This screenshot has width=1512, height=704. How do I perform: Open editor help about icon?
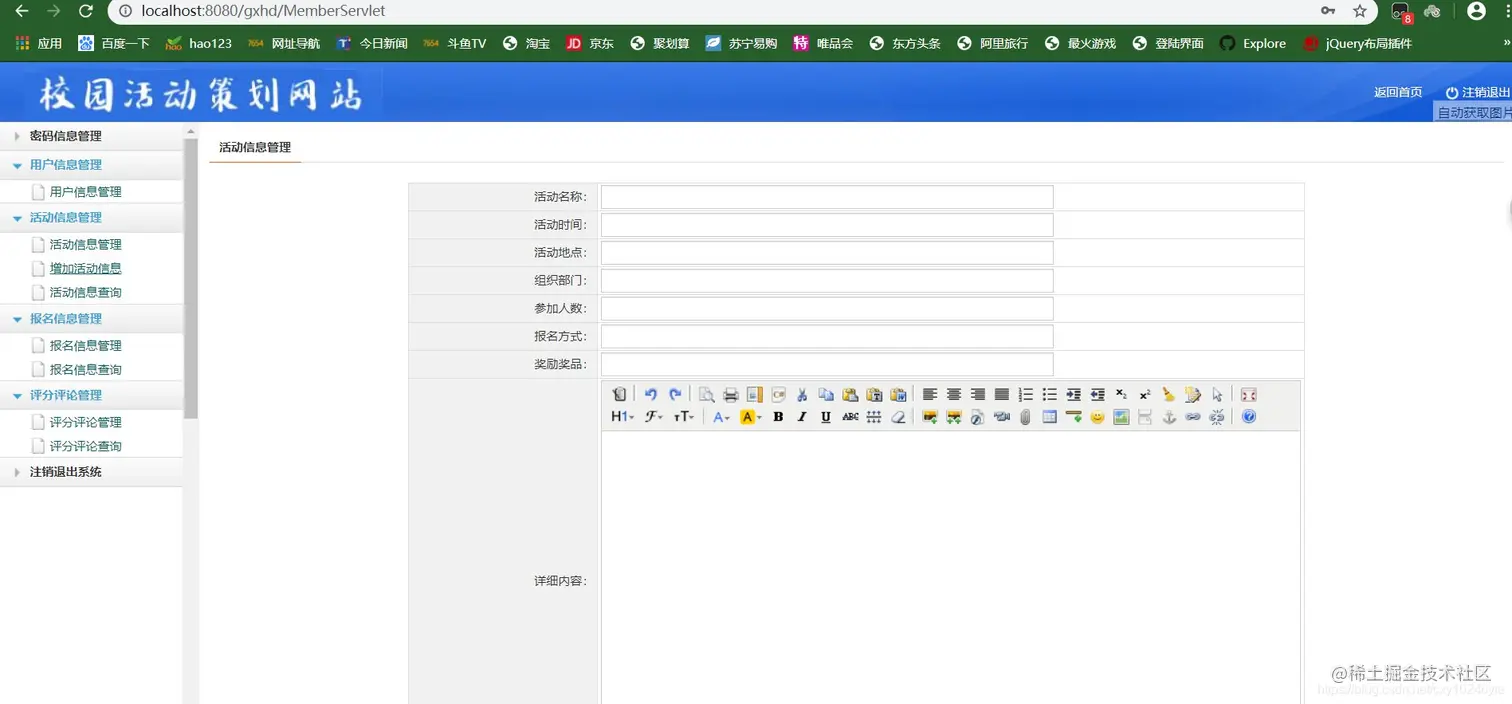(x=1249, y=417)
